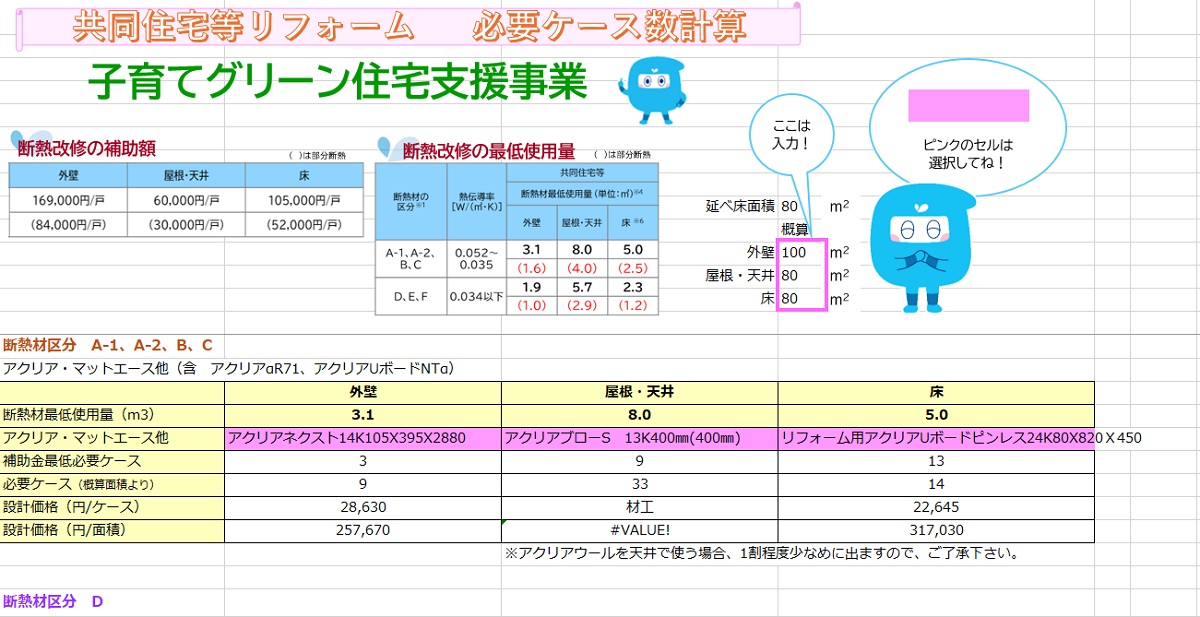Click the (84,000円/戸) partial subsidy cell
Viewport: 1200px width, 617px height.
(67, 225)
